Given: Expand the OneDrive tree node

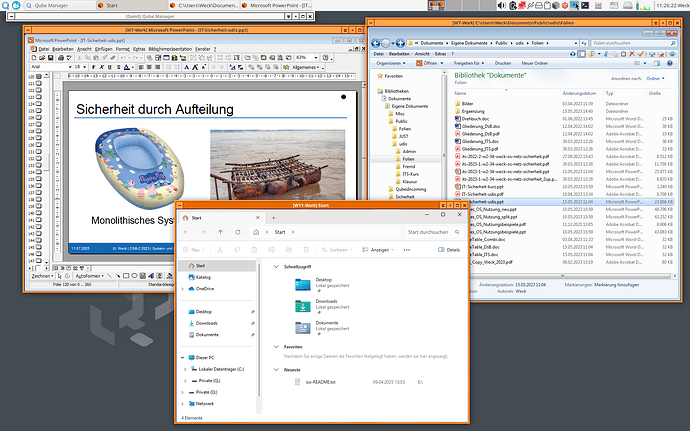Looking at the screenshot, I should point(182,288).
